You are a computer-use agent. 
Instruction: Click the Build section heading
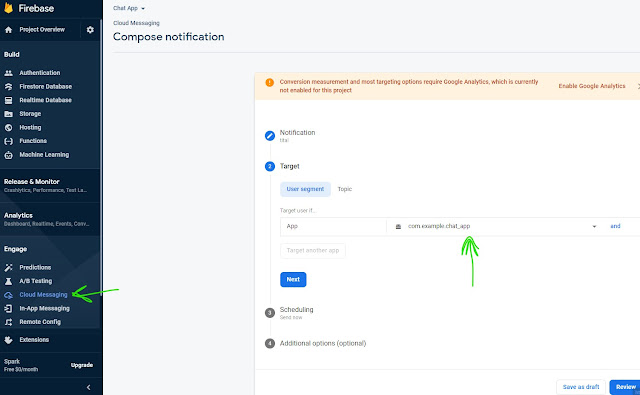(12, 55)
